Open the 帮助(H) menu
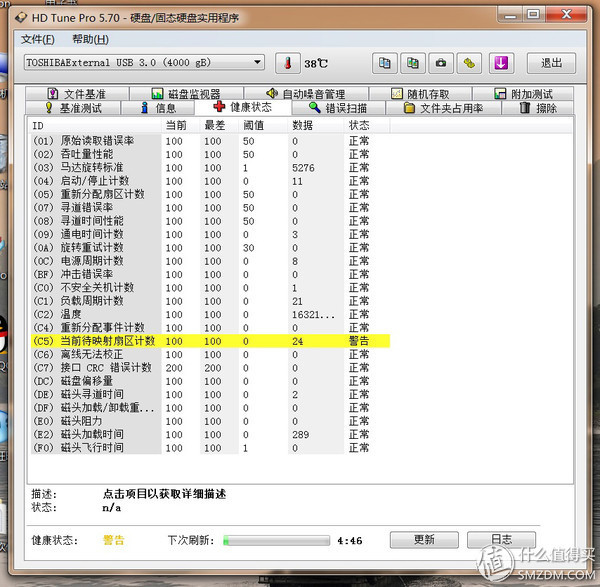600x587 pixels. click(x=90, y=39)
